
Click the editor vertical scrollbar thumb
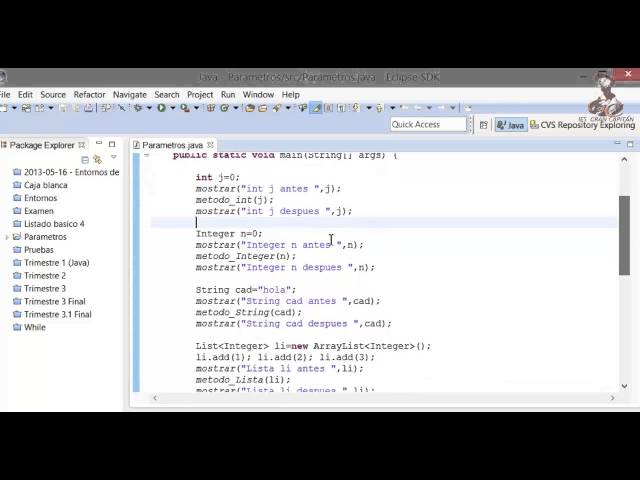pyautogui.click(x=624, y=236)
